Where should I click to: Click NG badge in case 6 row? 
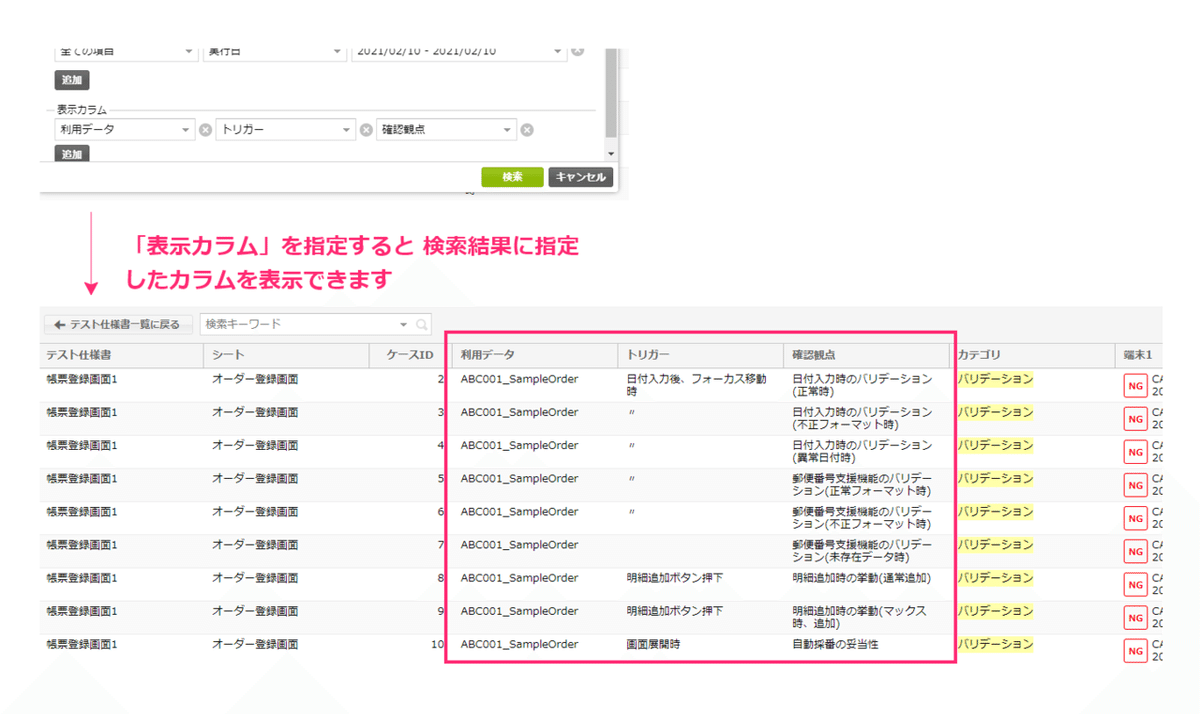pyautogui.click(x=1135, y=518)
